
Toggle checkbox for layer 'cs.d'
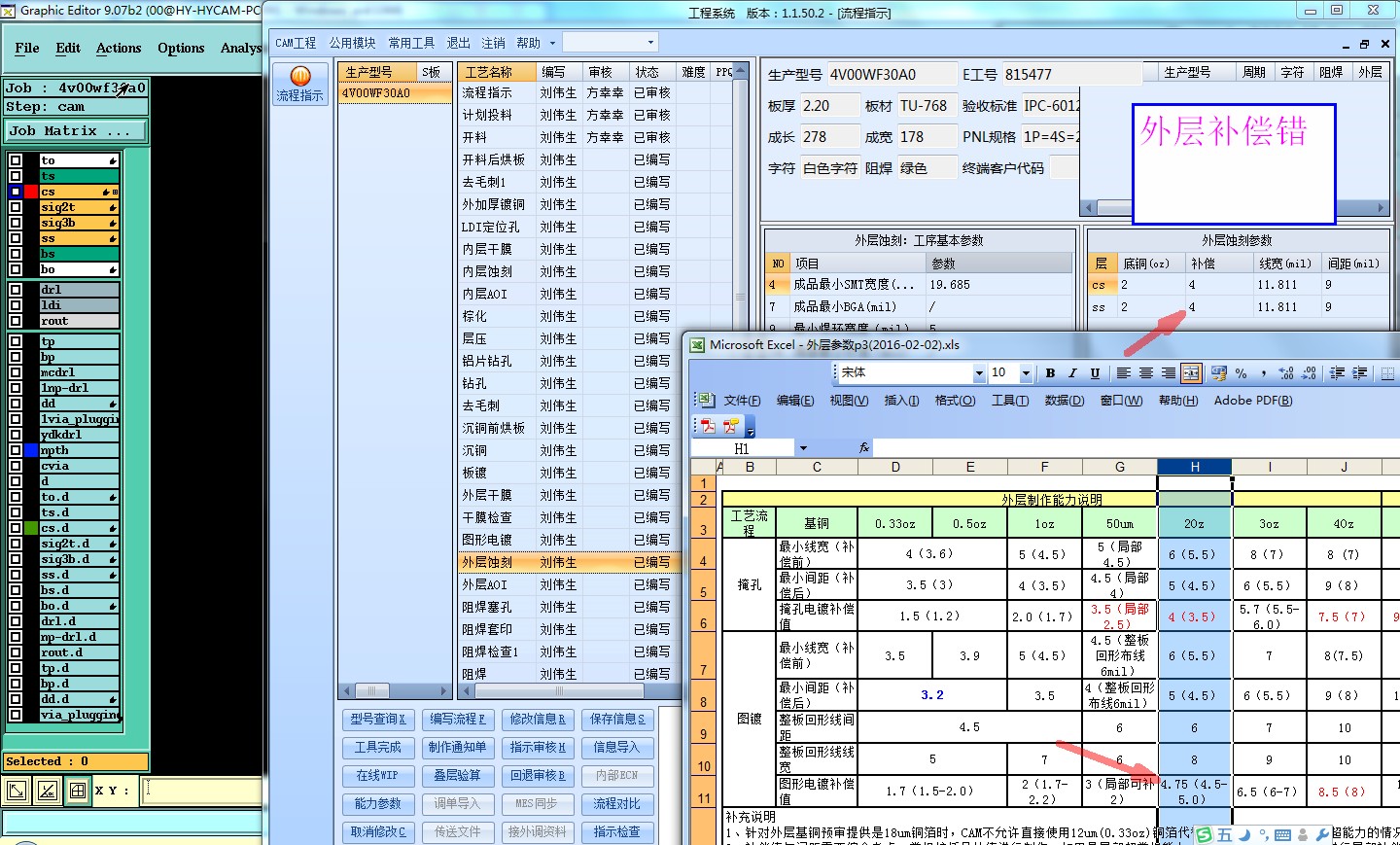[x=16, y=528]
